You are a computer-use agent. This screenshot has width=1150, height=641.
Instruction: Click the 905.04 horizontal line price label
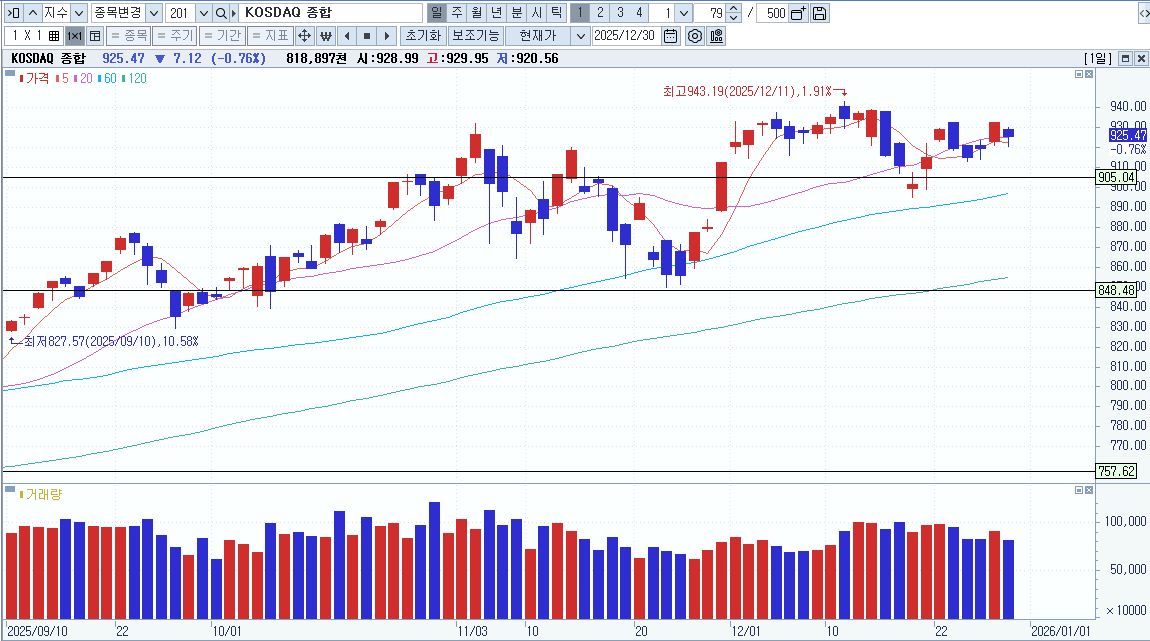(1116, 177)
